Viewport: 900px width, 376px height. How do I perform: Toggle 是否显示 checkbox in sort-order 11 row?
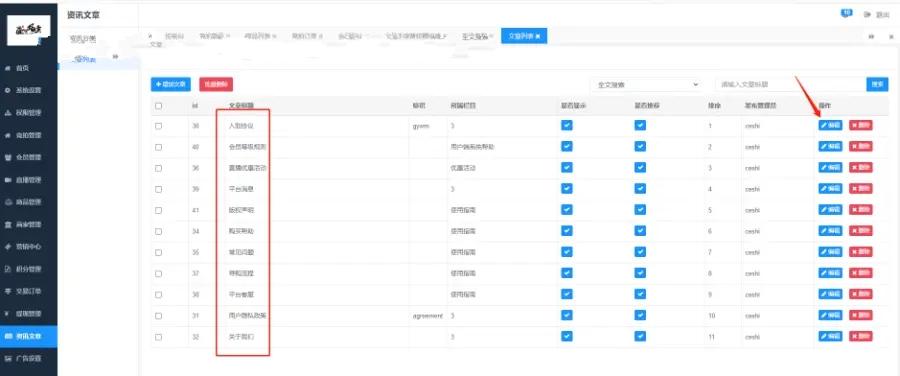coord(567,336)
